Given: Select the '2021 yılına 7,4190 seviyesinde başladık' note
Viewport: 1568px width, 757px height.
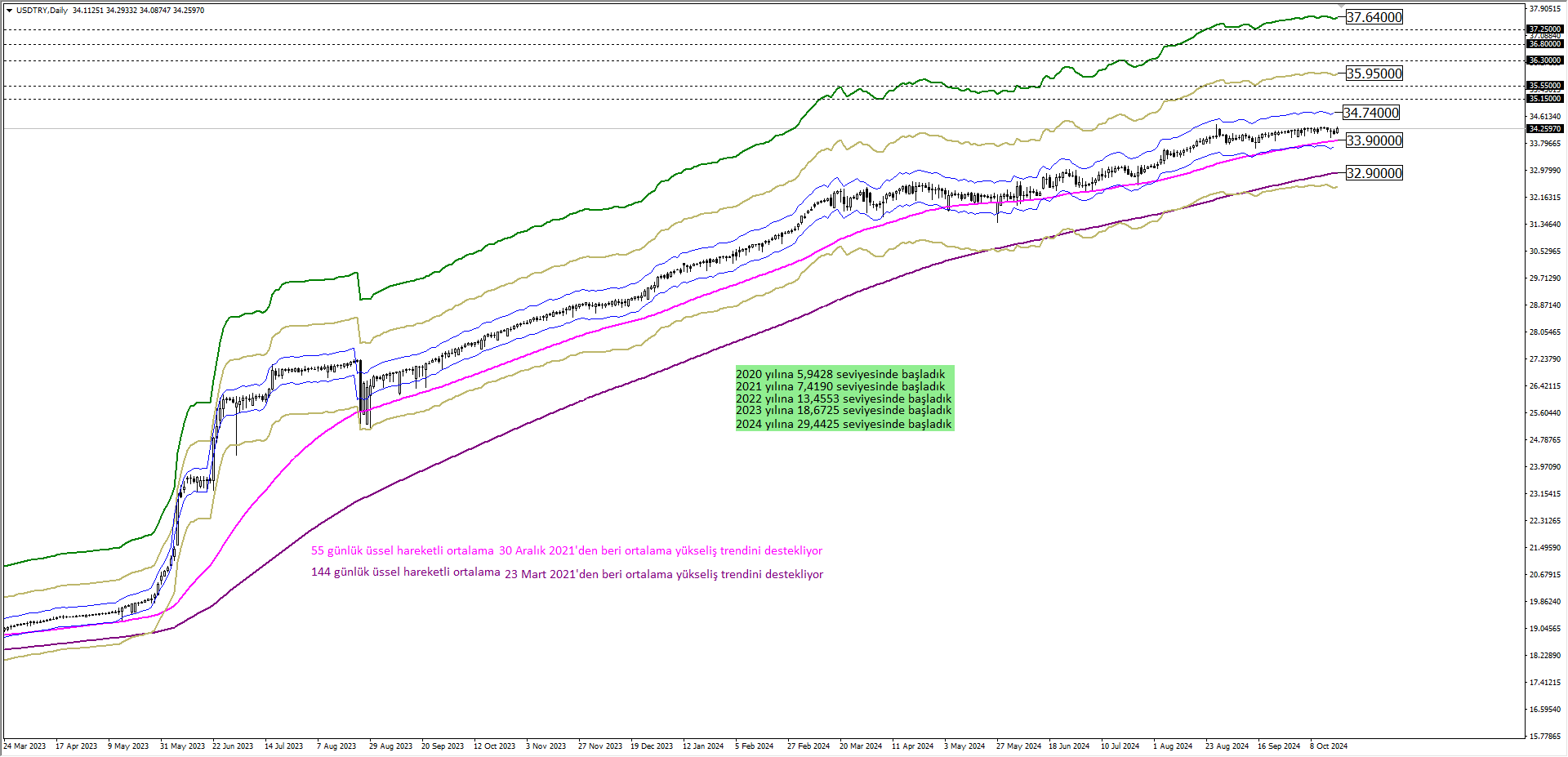Looking at the screenshot, I should (840, 386).
